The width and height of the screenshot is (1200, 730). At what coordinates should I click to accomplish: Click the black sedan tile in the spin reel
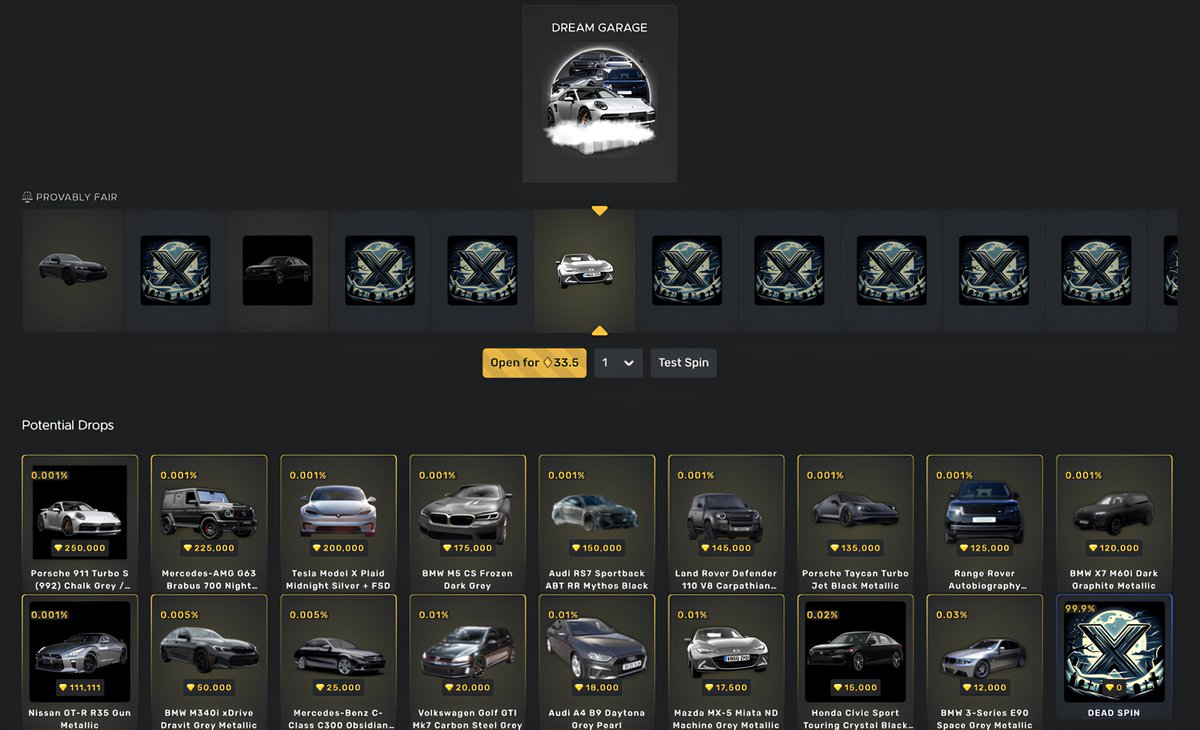278,270
